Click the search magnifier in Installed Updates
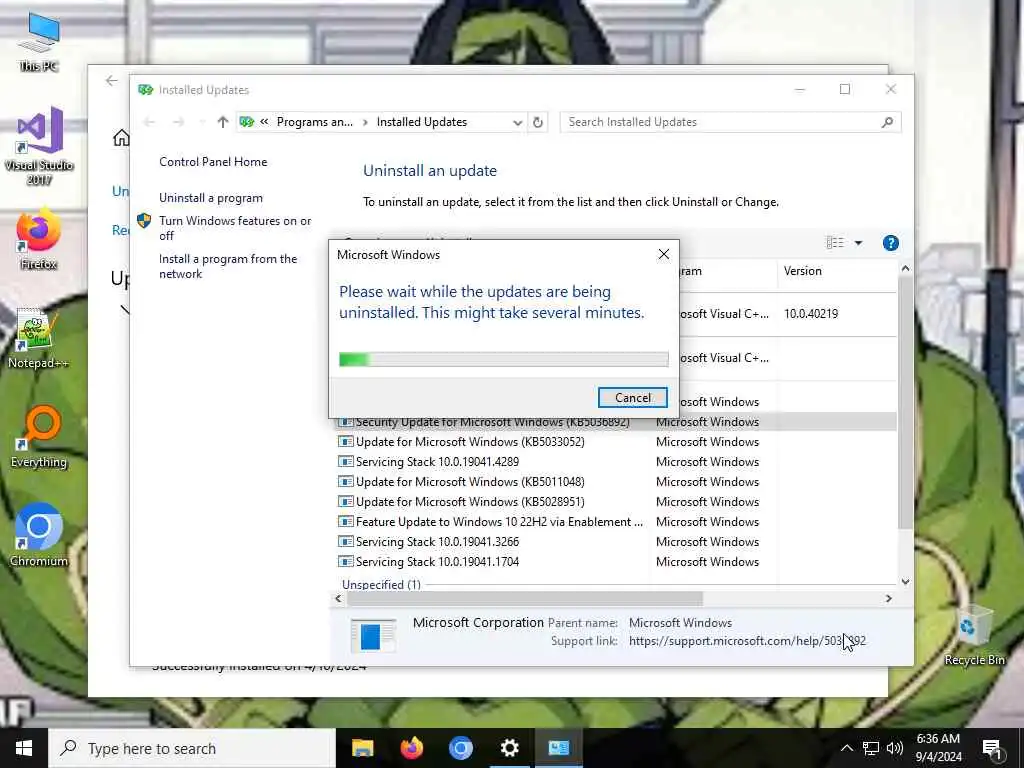 click(x=887, y=122)
